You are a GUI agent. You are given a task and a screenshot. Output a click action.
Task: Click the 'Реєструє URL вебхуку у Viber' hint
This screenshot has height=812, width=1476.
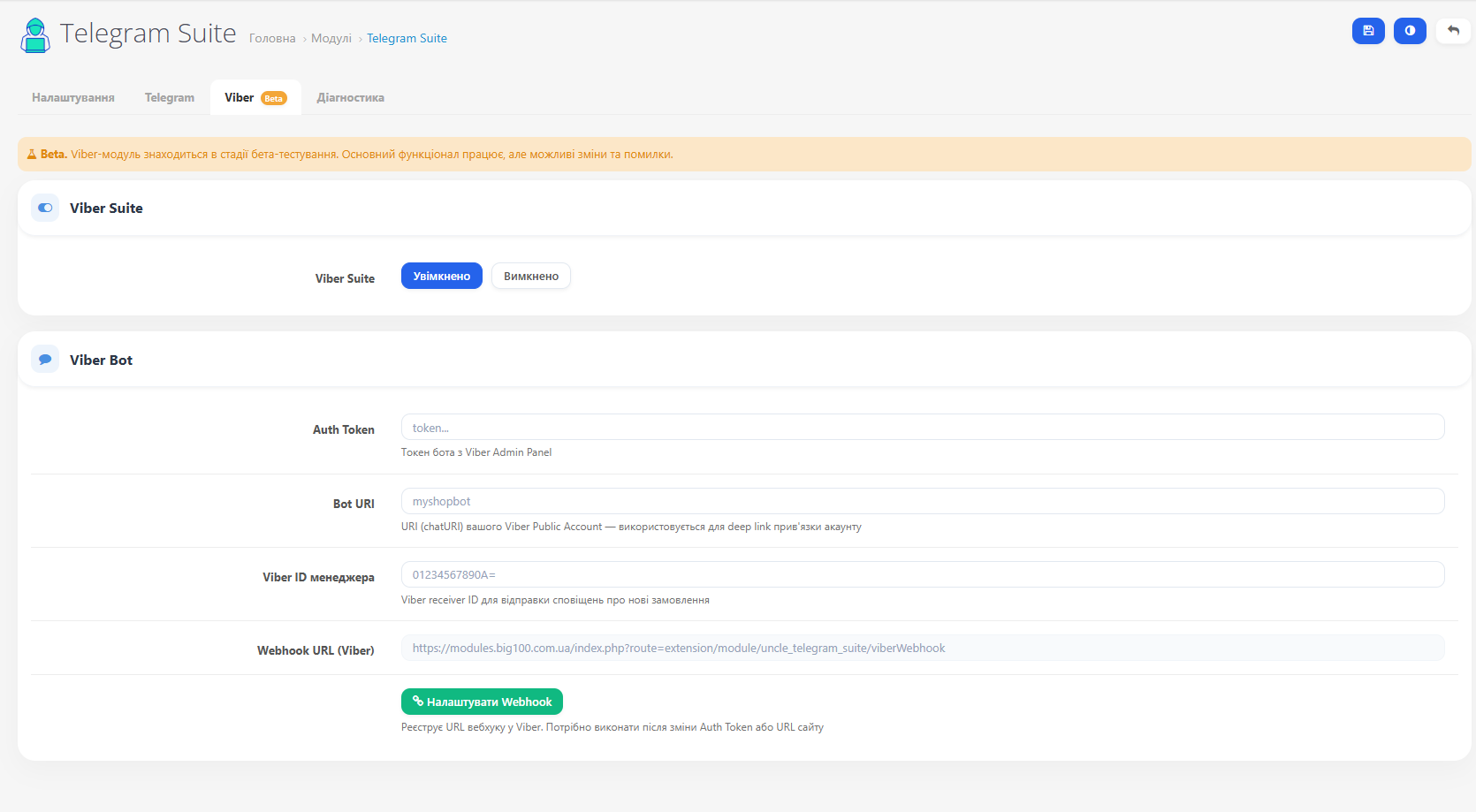click(612, 727)
